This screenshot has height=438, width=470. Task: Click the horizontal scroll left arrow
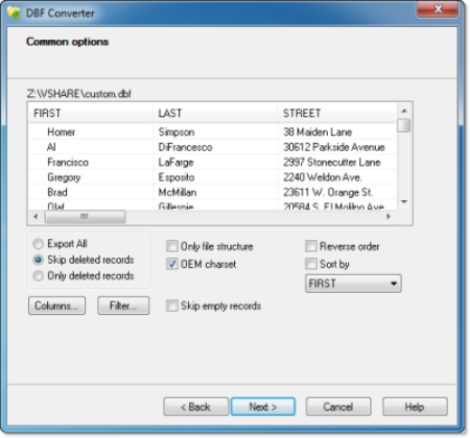pyautogui.click(x=36, y=217)
